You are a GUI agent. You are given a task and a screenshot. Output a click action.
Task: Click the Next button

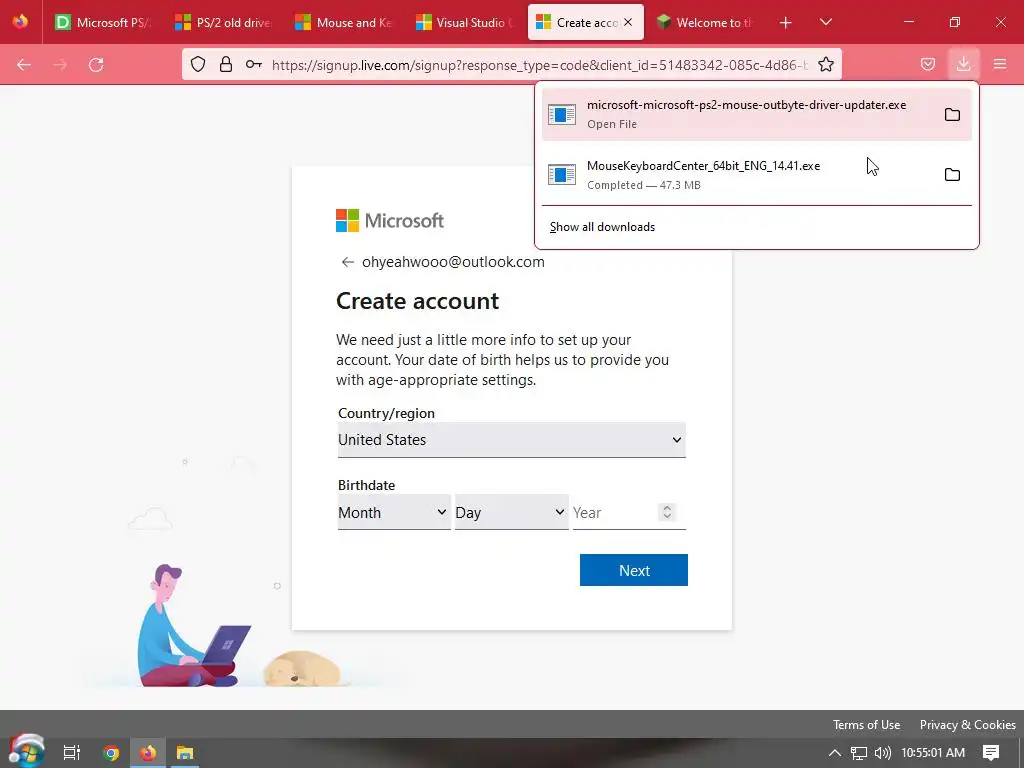click(x=633, y=570)
